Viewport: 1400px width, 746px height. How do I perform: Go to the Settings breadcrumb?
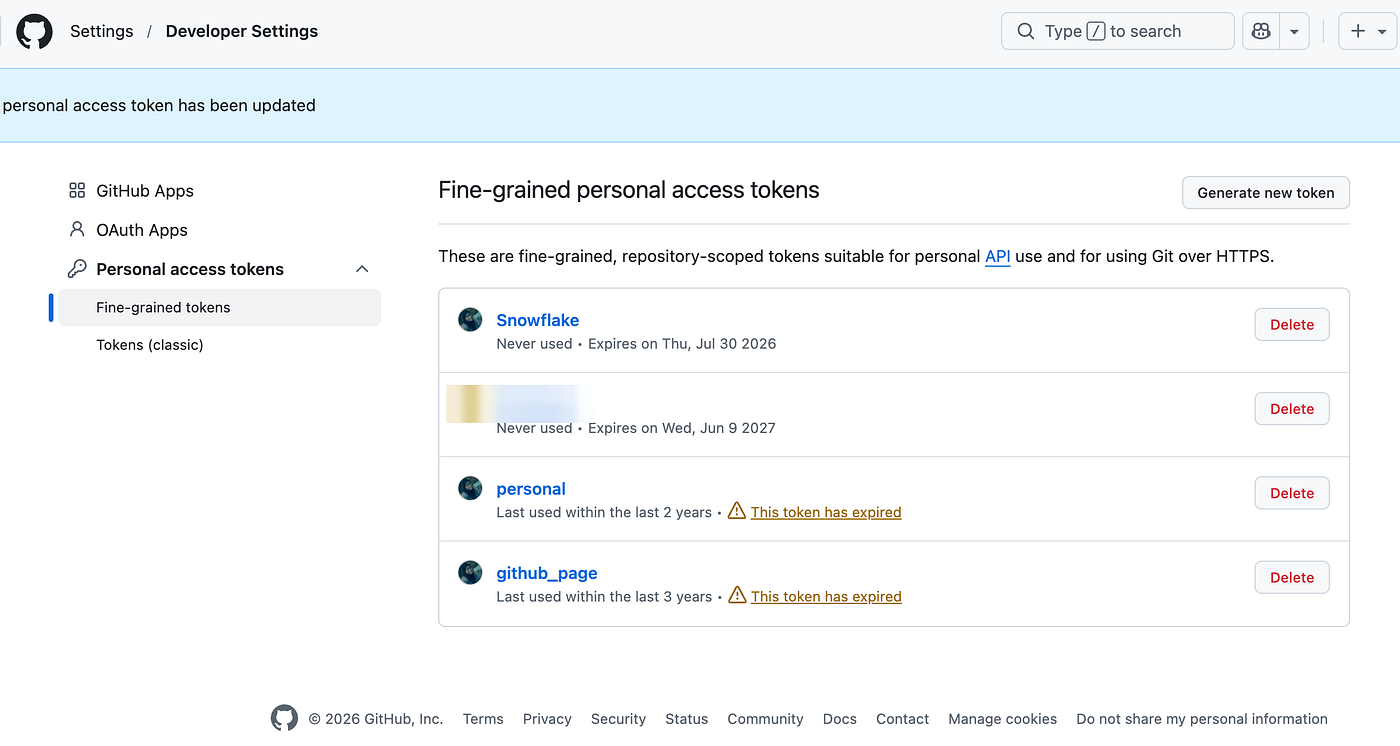point(102,31)
